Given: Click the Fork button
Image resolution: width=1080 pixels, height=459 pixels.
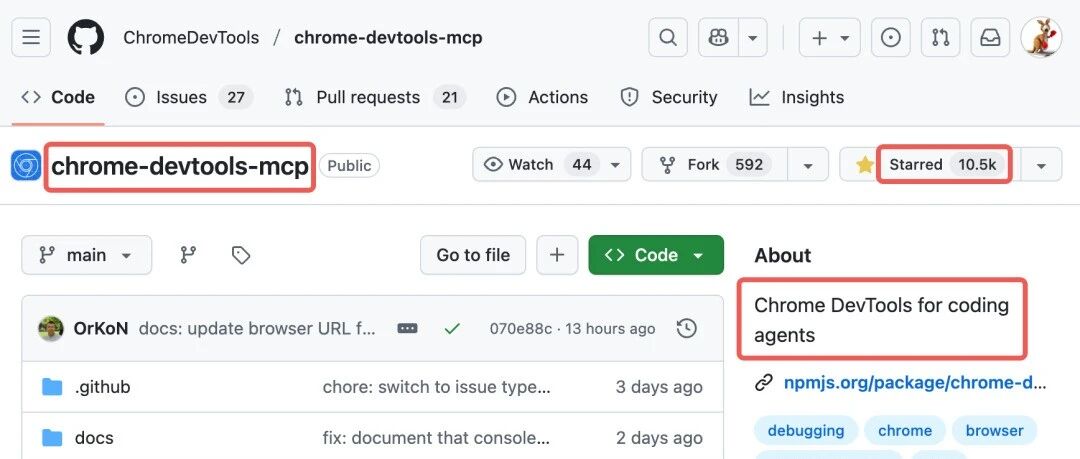Looking at the screenshot, I should pos(714,165).
